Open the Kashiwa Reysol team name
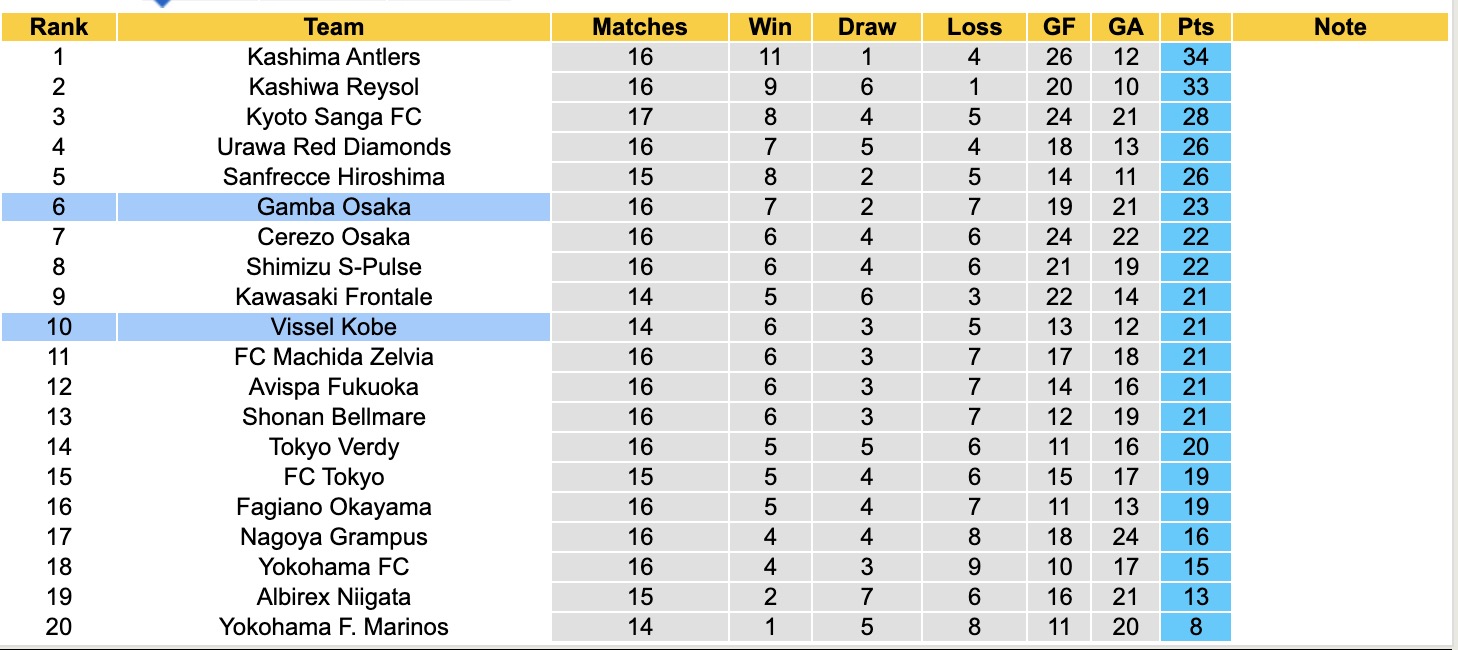The height and width of the screenshot is (650, 1458). coord(334,87)
